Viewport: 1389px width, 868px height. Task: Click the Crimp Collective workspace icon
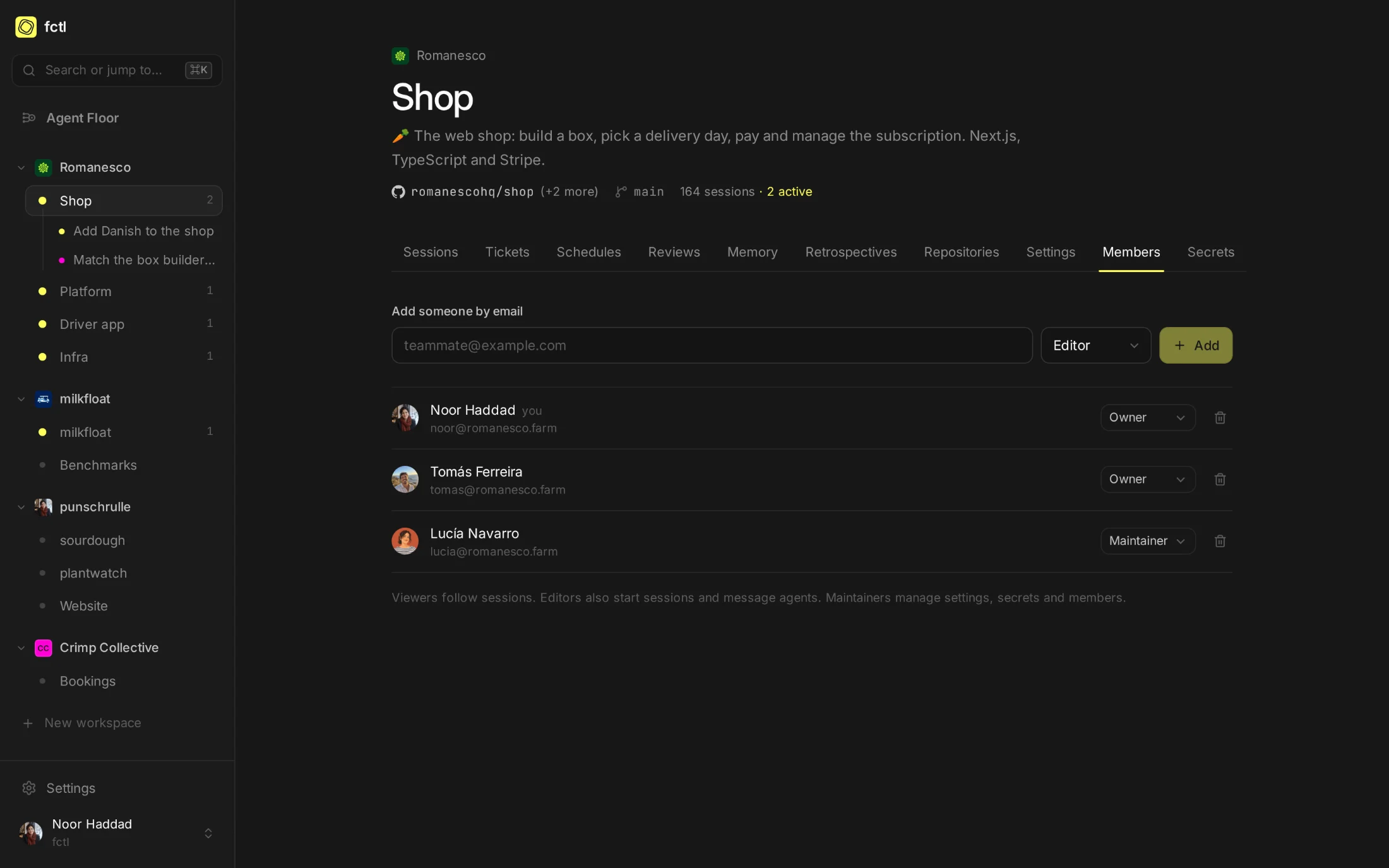44,648
